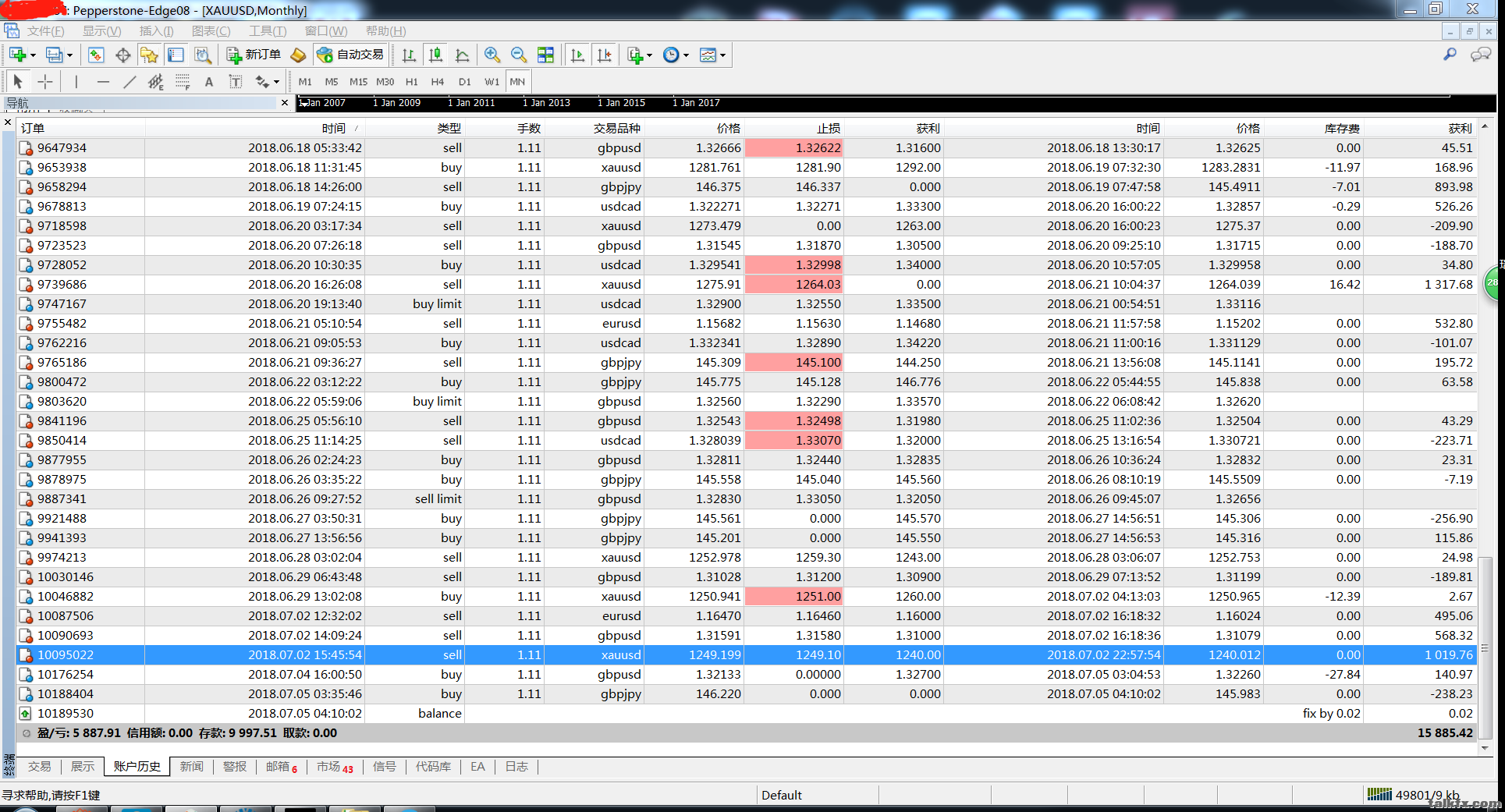
Task: Expand the Periodicity dropdown arrow
Action: click(x=686, y=55)
